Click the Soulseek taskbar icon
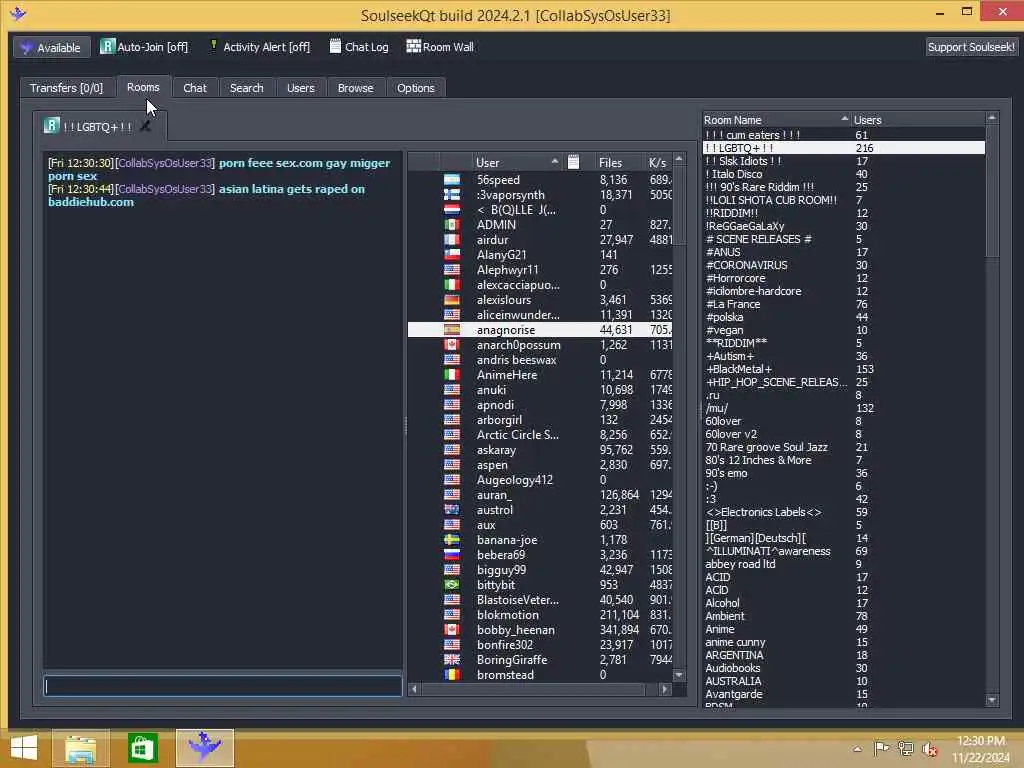 [204, 748]
